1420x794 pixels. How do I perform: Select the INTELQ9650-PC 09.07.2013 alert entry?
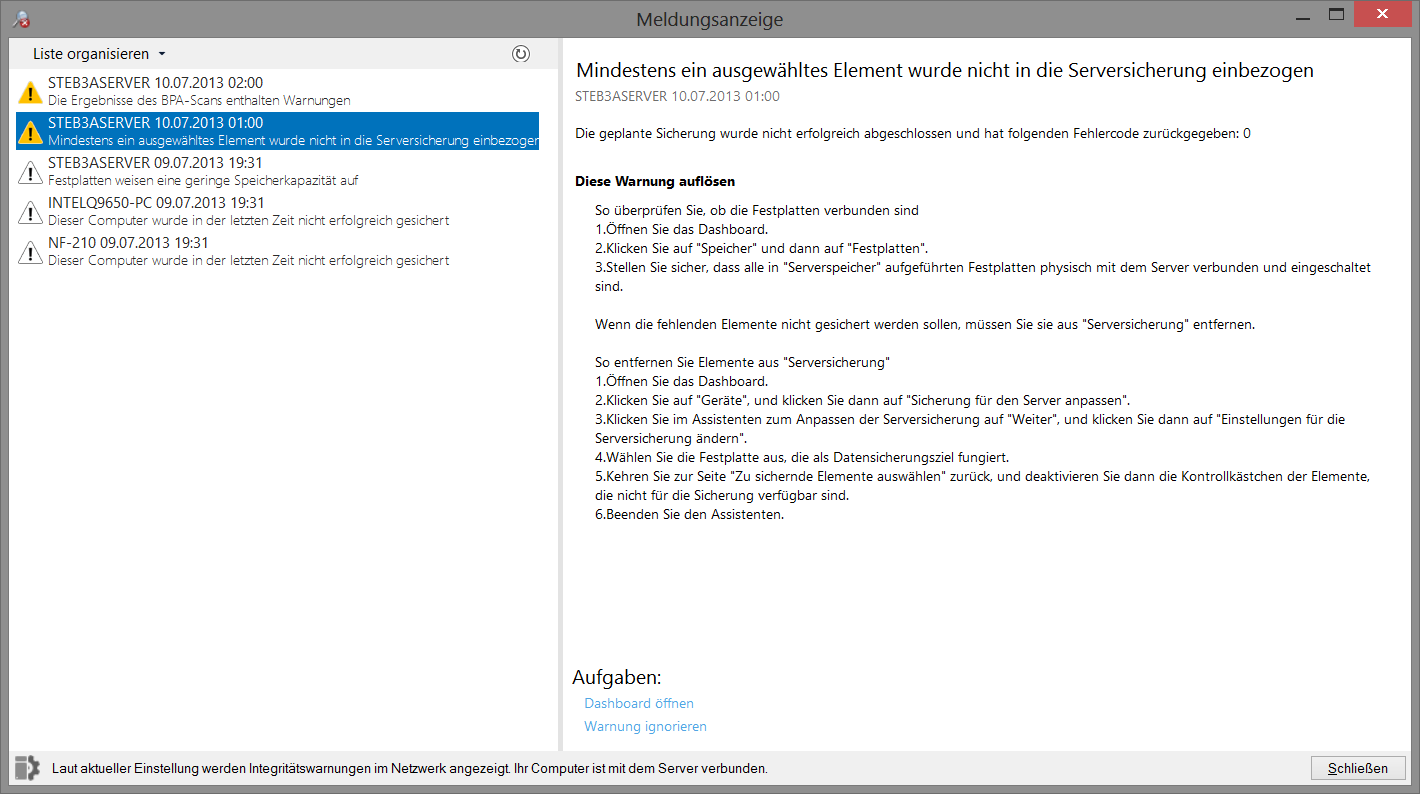[x=280, y=211]
